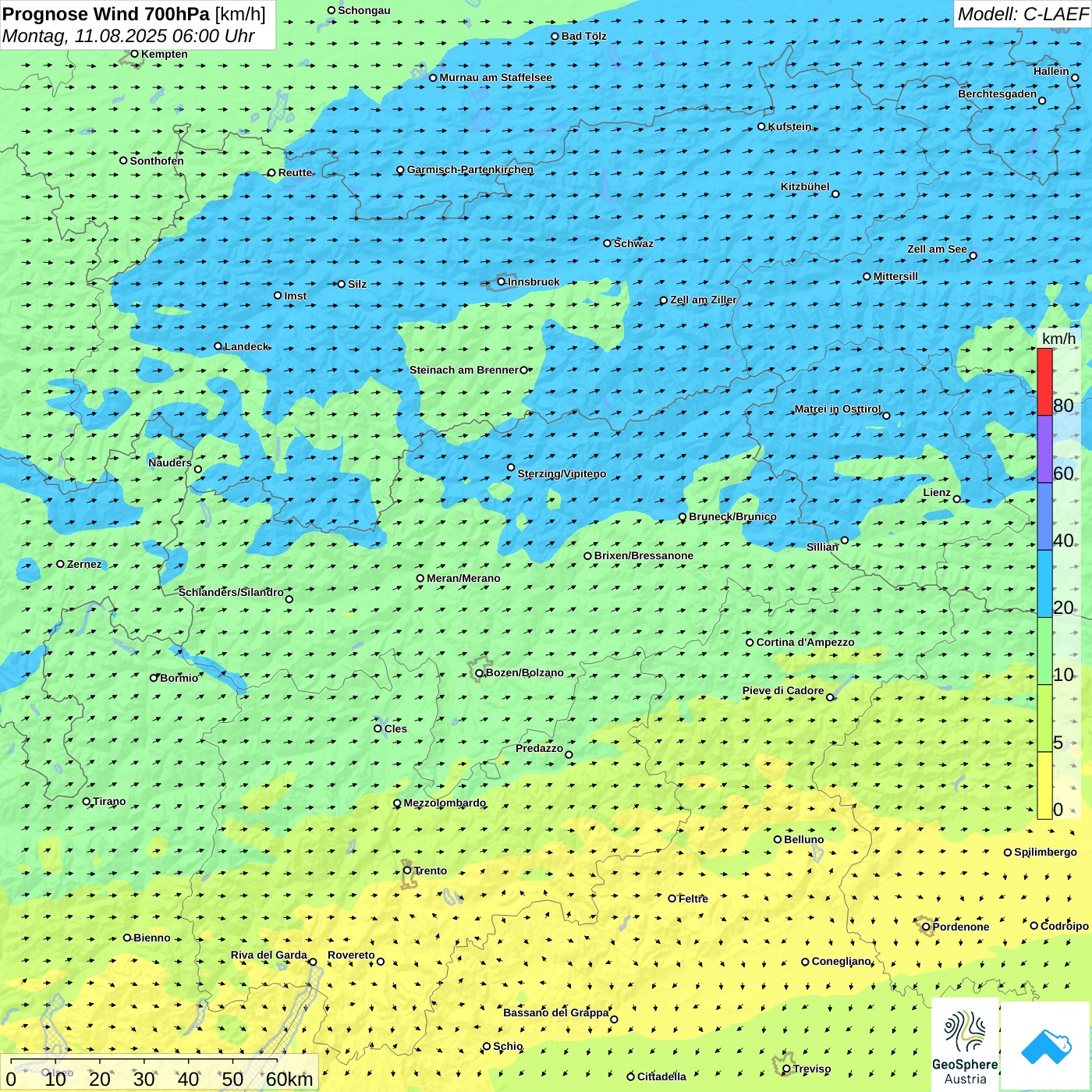Click the Kitzbühel city label
1092x1092 pixels.
click(805, 186)
